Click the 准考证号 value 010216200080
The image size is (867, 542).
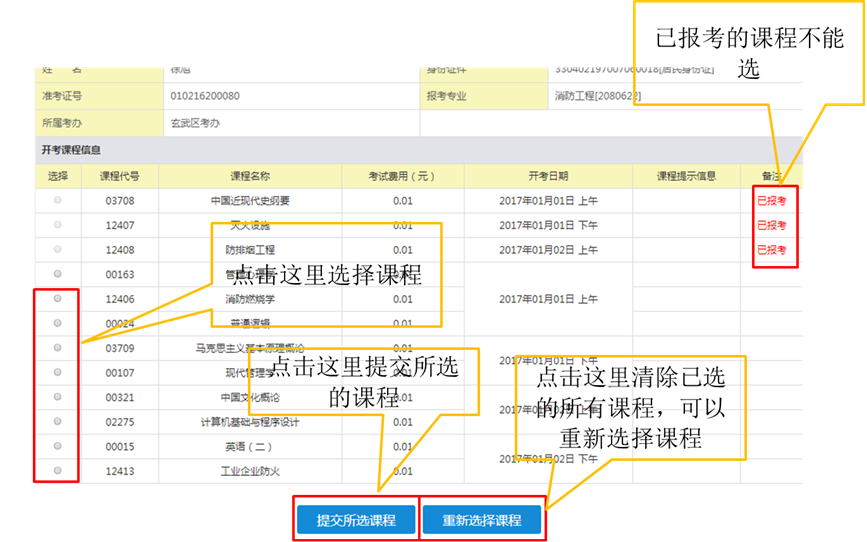pos(205,97)
